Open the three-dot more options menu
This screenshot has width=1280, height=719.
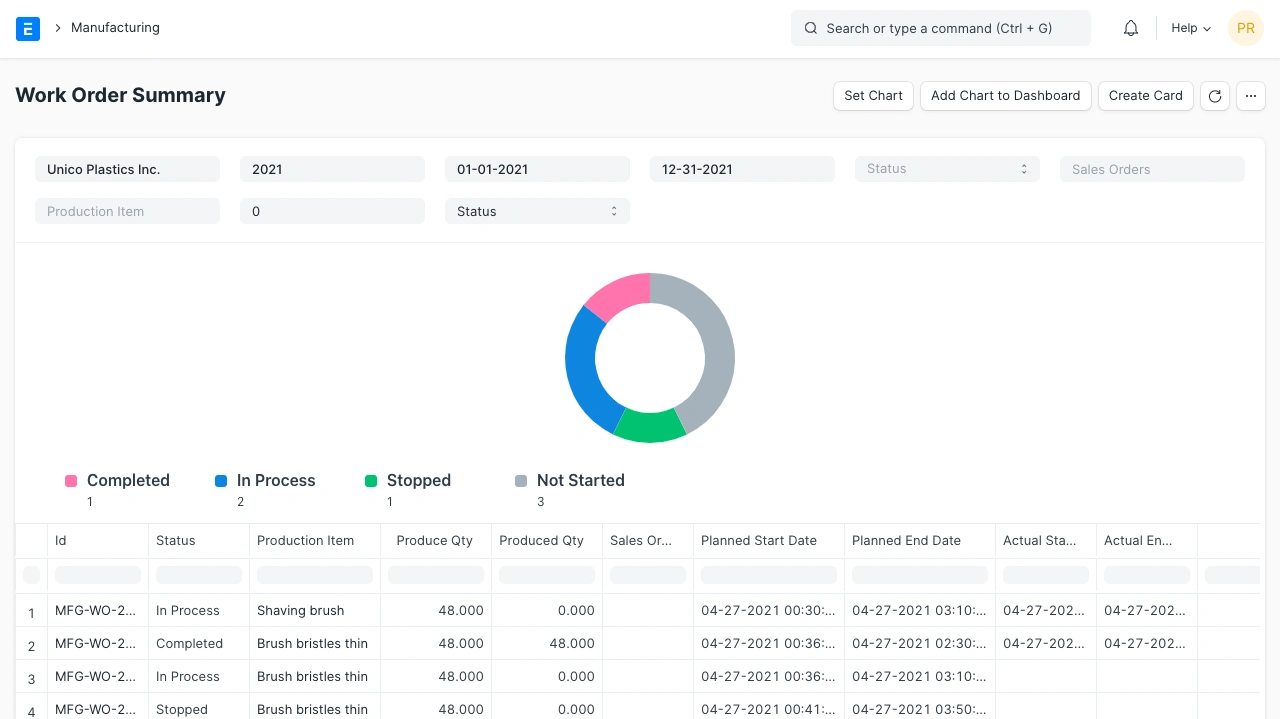[x=1251, y=96]
